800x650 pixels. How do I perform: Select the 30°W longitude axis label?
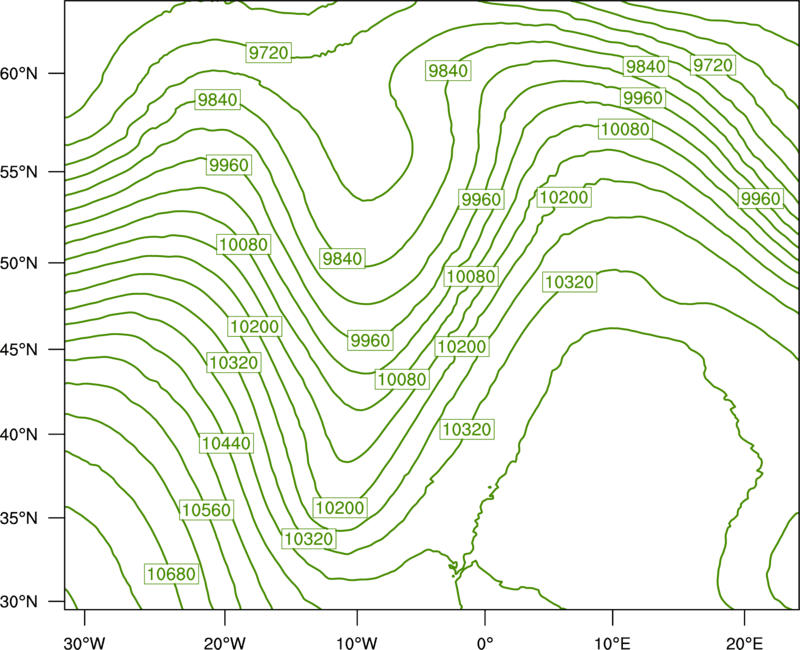(x=84, y=643)
